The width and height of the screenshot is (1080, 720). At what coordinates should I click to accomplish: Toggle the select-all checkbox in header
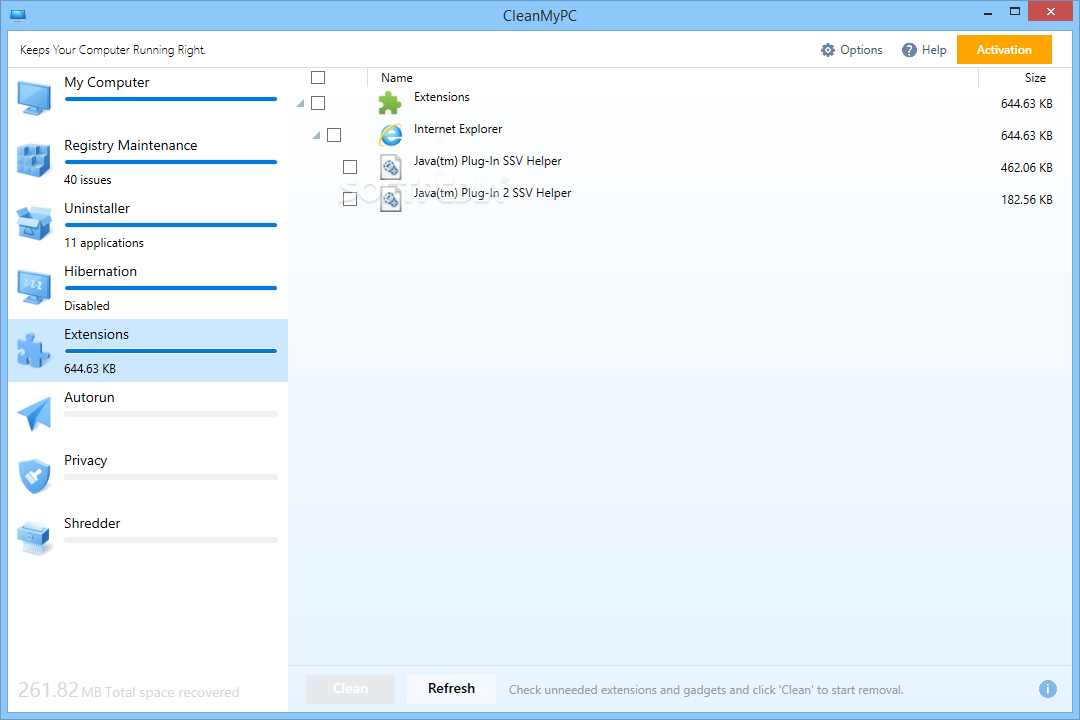click(x=318, y=77)
